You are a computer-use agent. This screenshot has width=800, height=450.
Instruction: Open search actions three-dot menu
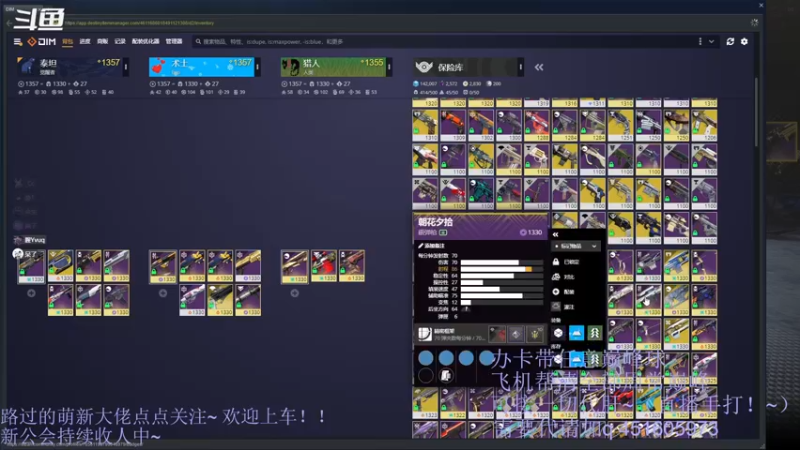point(700,41)
